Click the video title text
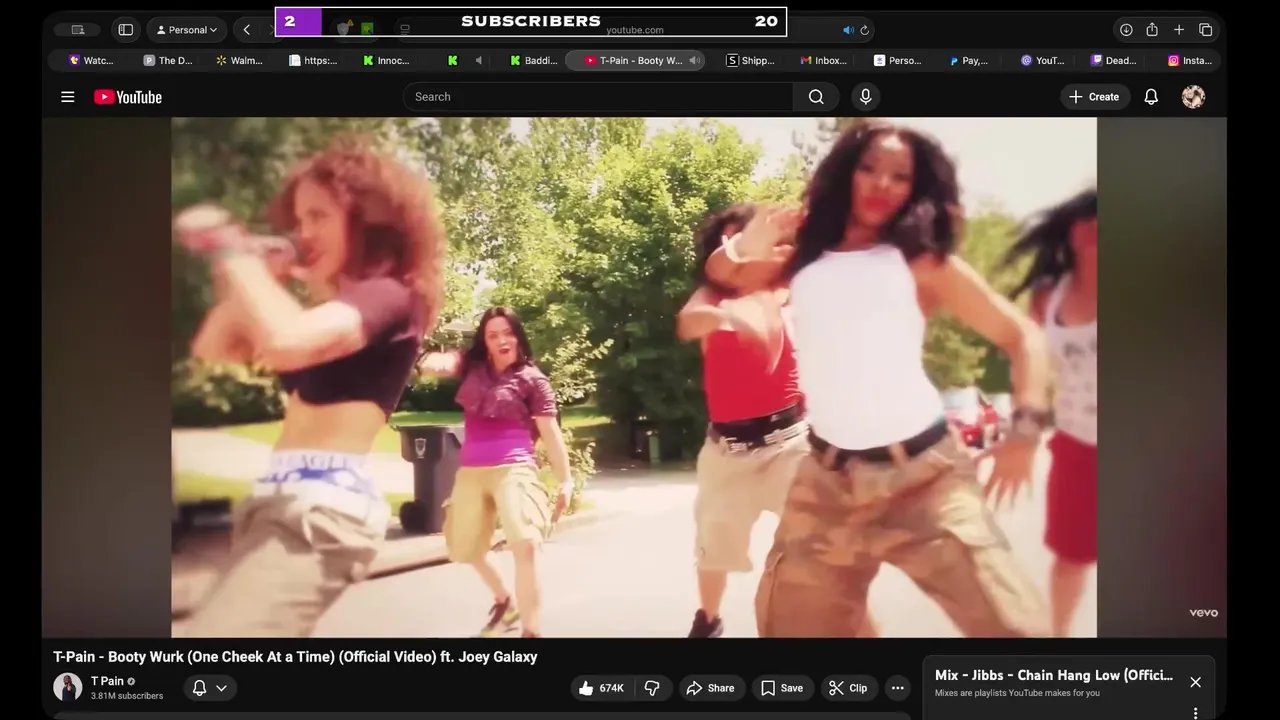The width and height of the screenshot is (1280, 720). pos(295,657)
